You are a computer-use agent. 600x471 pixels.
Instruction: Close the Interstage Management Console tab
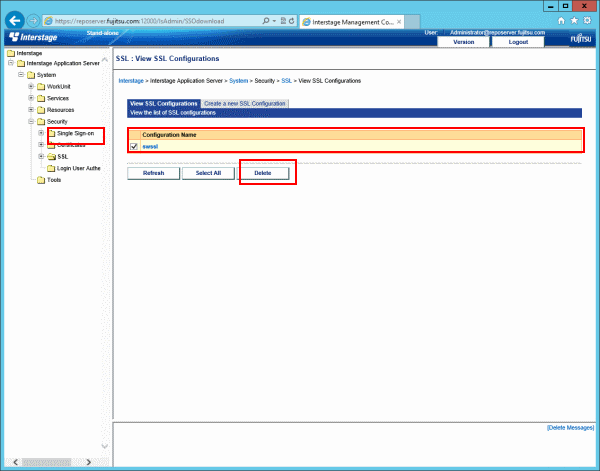pyautogui.click(x=399, y=22)
